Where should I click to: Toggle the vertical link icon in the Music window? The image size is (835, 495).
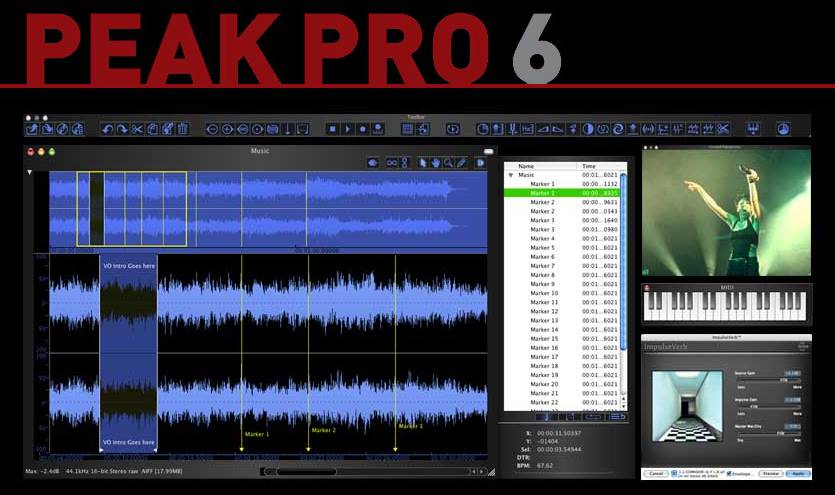404,163
